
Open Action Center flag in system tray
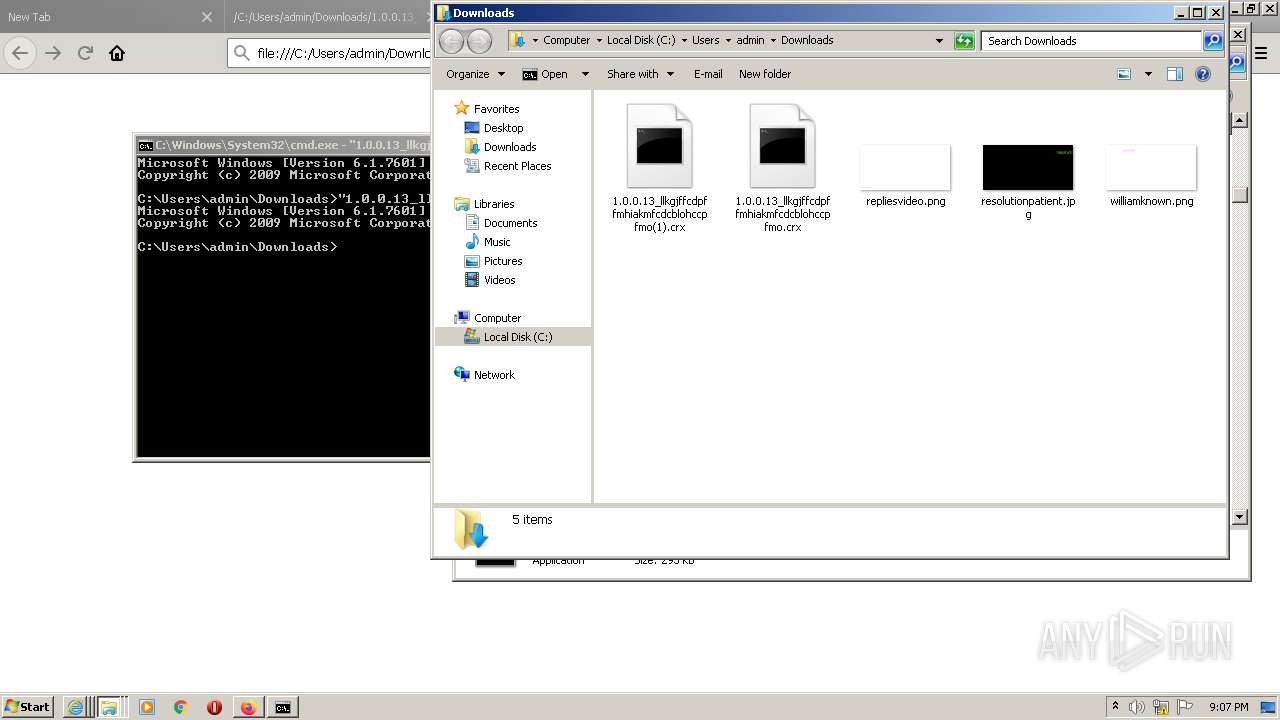(x=1185, y=707)
